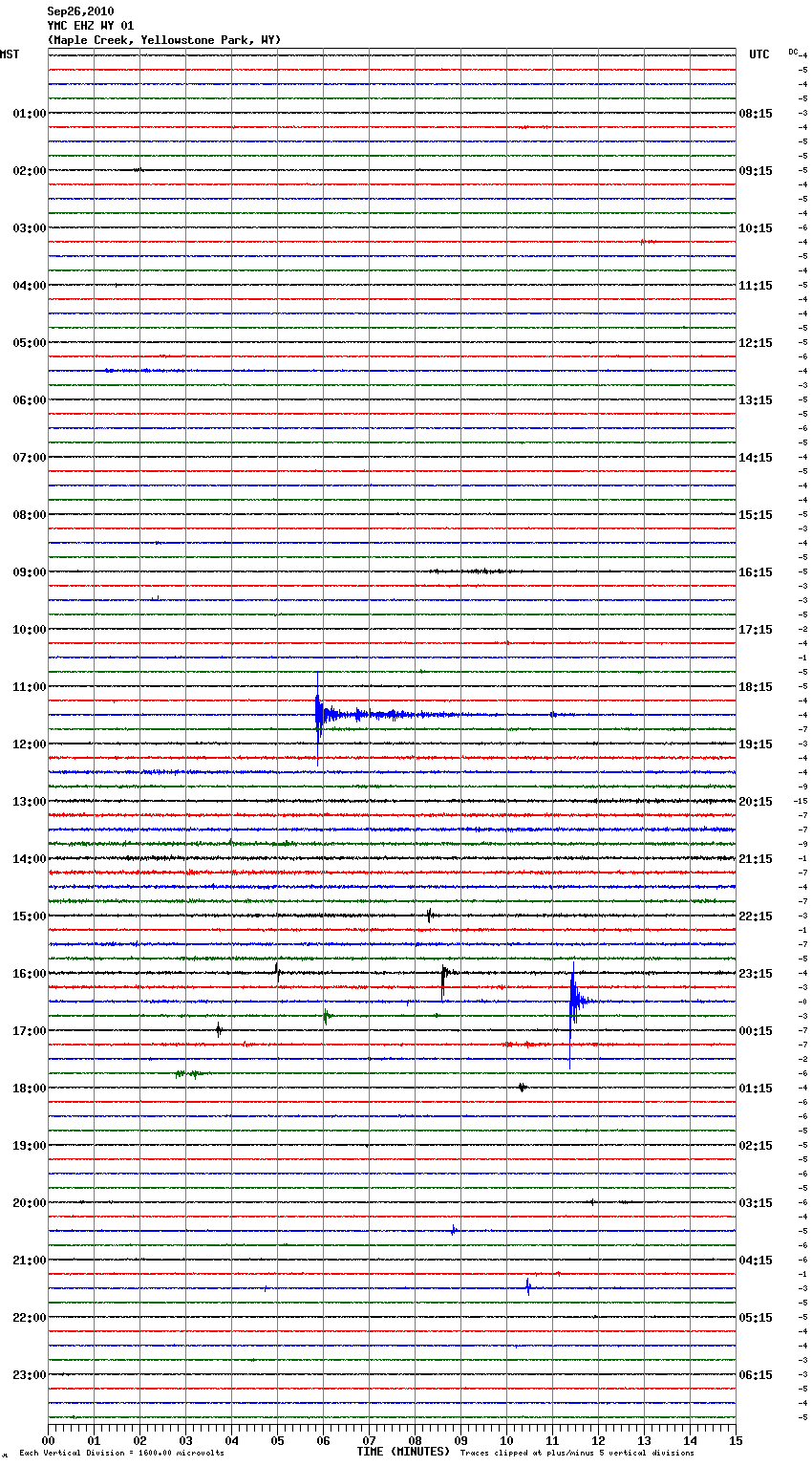
Task: Click the Maple Creek, Yellowstone Park location title
Action: [x=164, y=40]
